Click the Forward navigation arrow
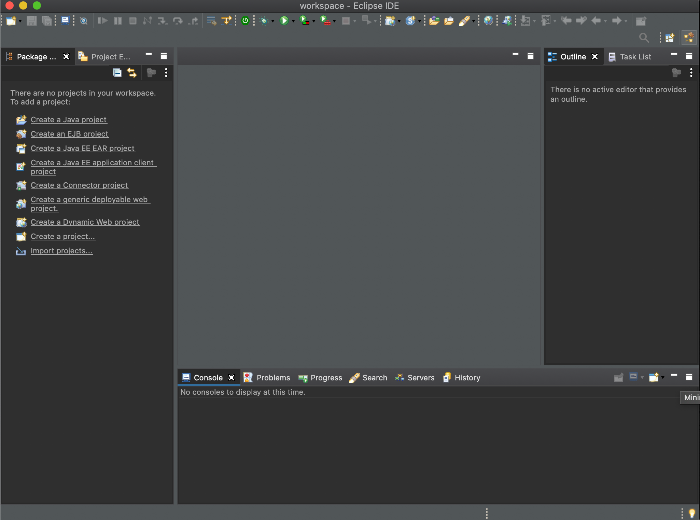700x520 pixels. (x=617, y=21)
